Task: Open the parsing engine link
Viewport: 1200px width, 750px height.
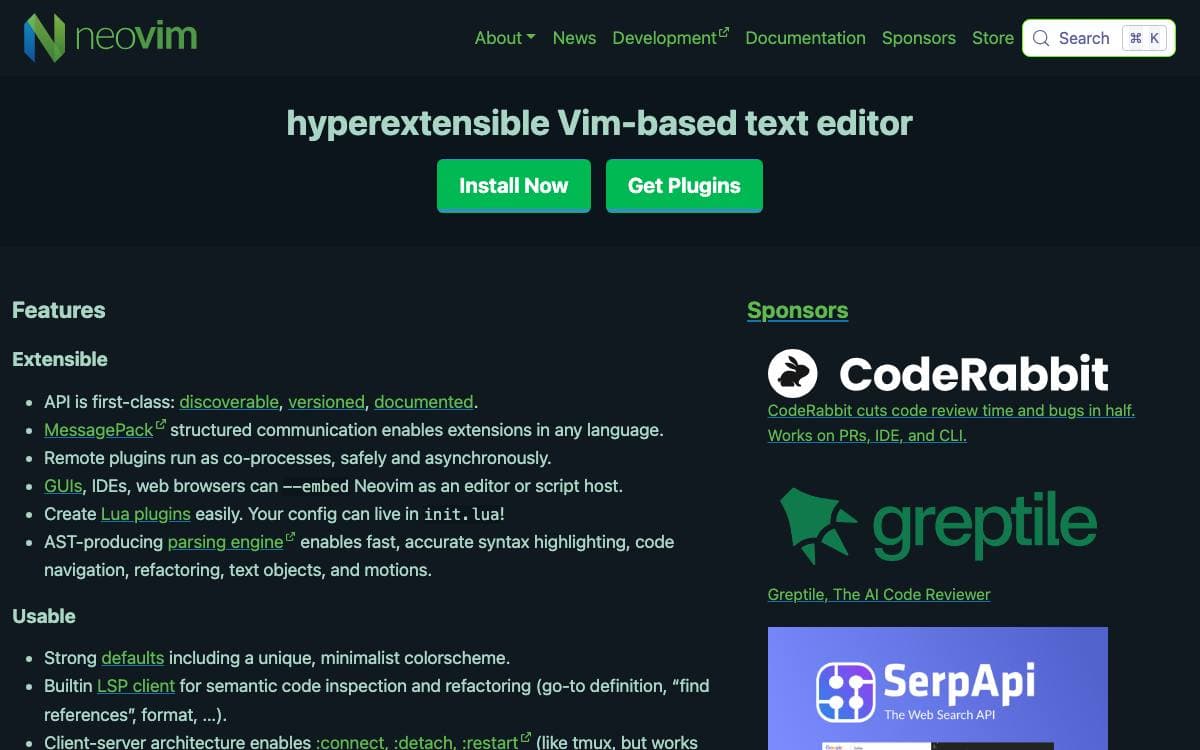Action: [x=232, y=542]
